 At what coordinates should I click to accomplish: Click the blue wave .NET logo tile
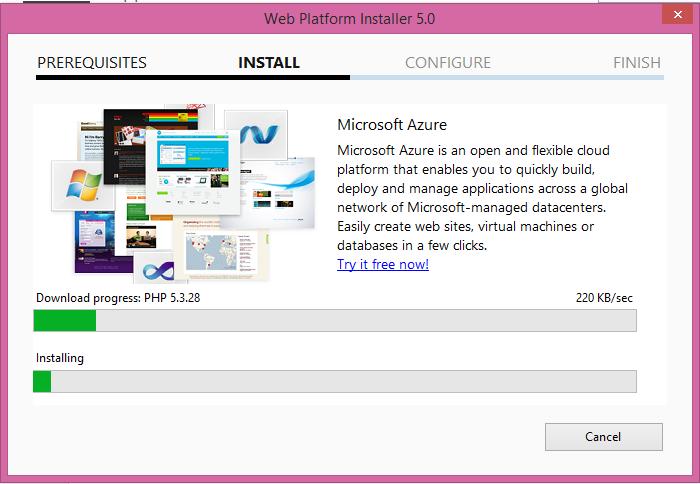256,134
